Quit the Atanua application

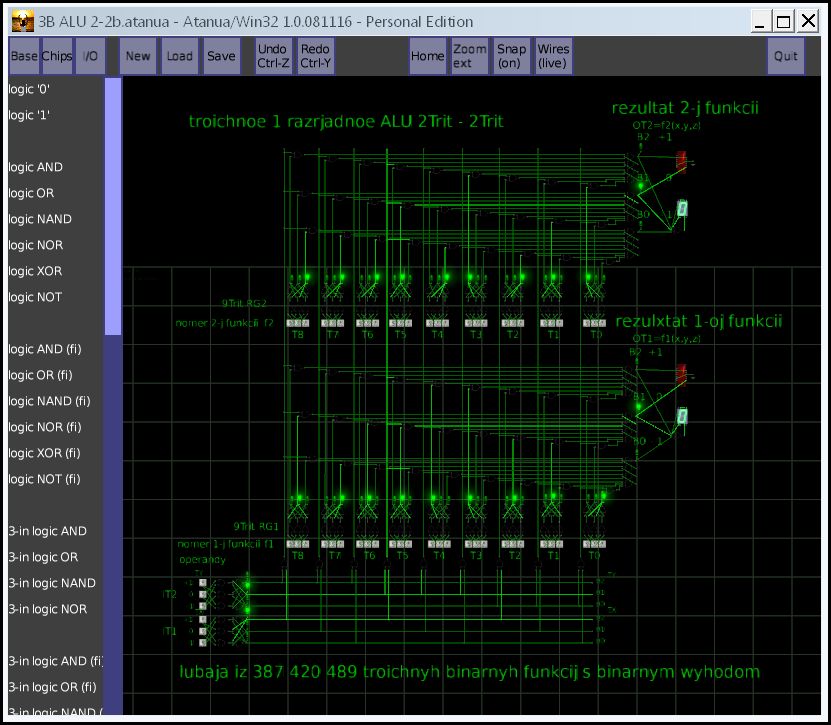[785, 56]
